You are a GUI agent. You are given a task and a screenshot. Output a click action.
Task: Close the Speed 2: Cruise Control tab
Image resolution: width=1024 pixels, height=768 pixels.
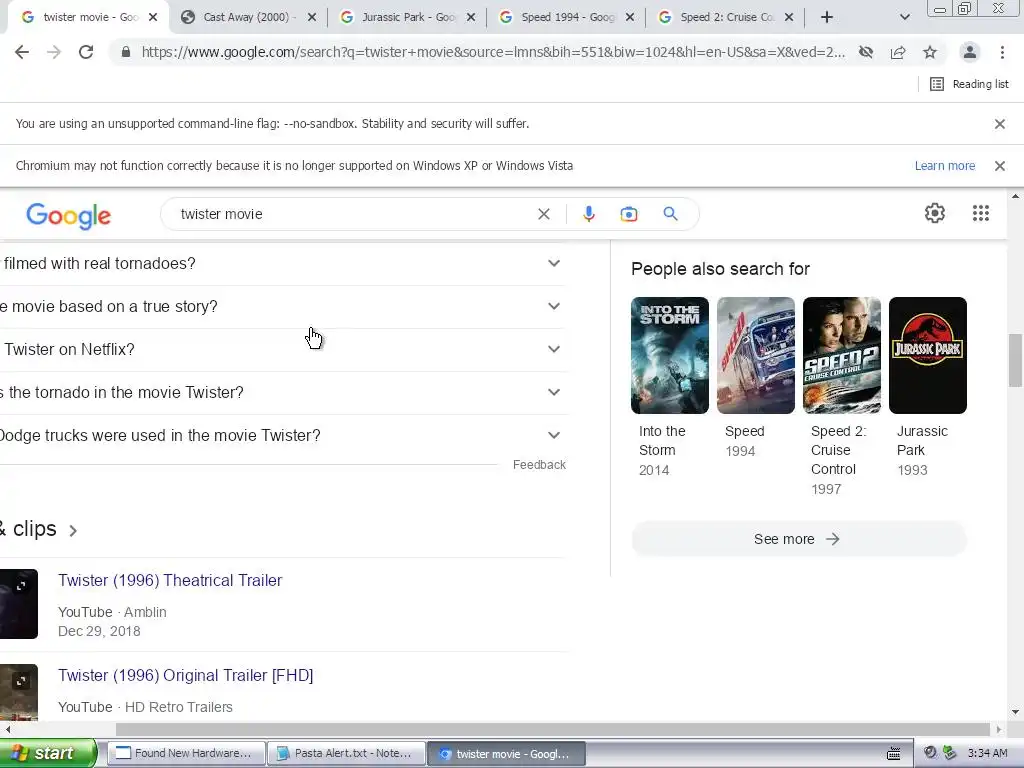pyautogui.click(x=789, y=18)
